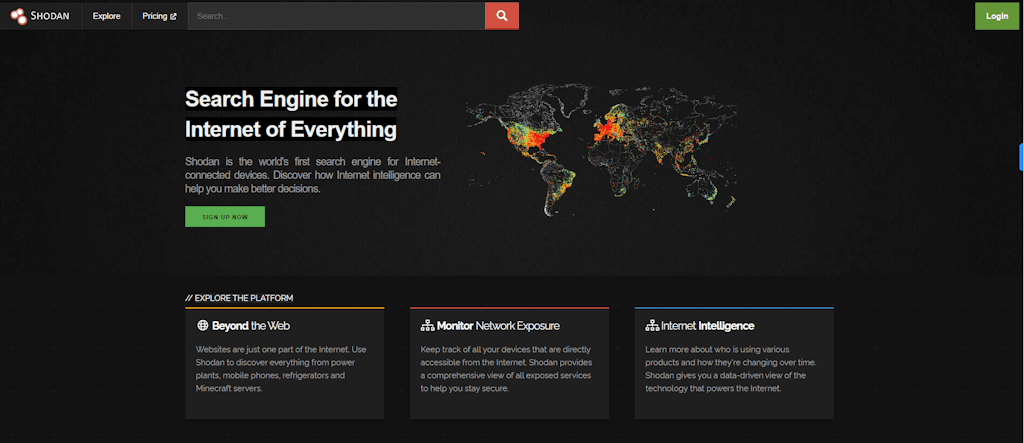Focus the Search input field
The height and width of the screenshot is (443, 1024).
[x=336, y=16]
